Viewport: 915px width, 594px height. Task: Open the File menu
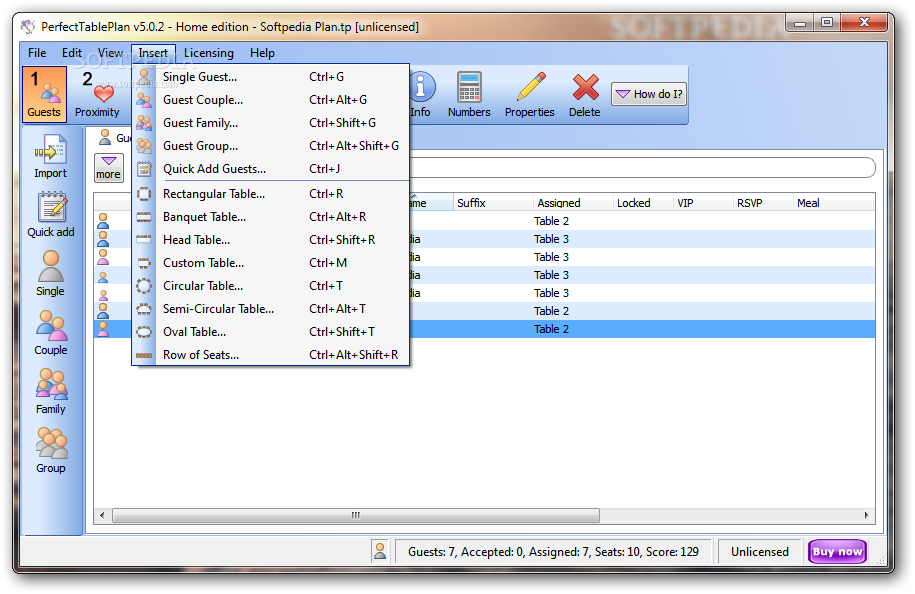37,53
